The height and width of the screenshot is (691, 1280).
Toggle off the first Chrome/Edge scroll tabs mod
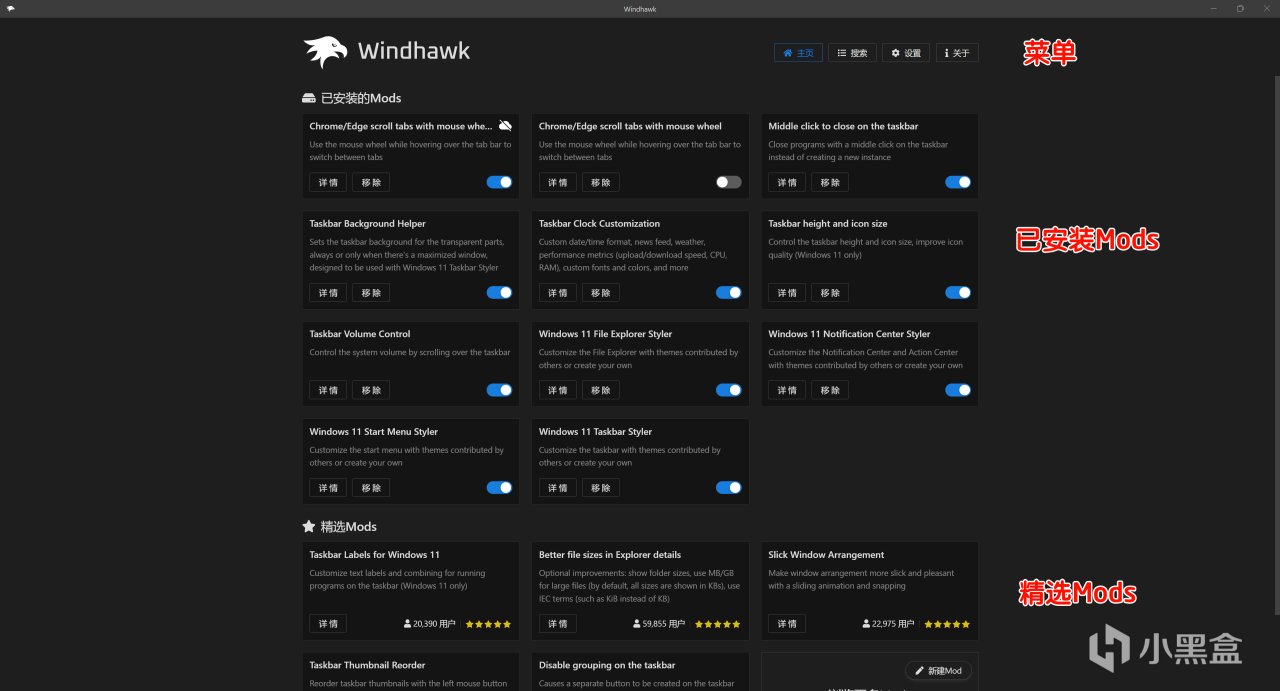coord(499,182)
